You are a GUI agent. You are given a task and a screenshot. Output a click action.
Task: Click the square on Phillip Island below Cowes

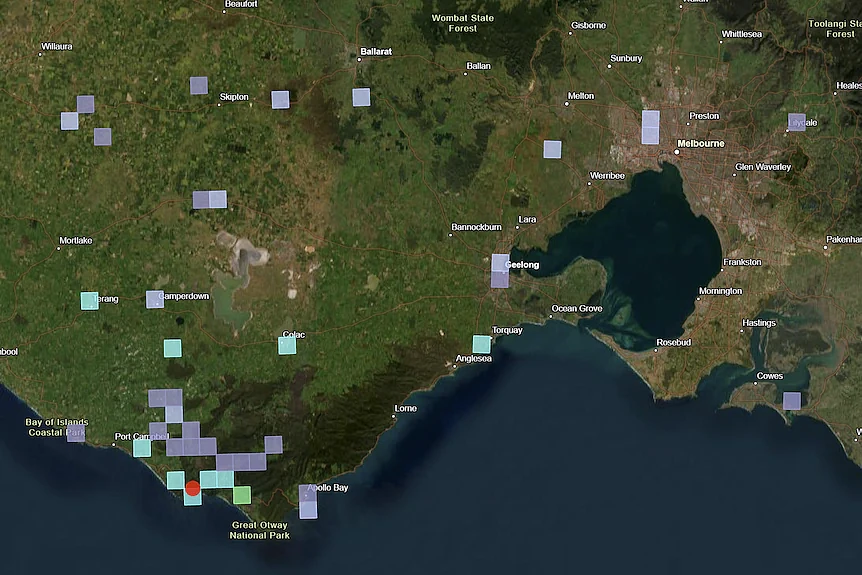[x=792, y=401]
